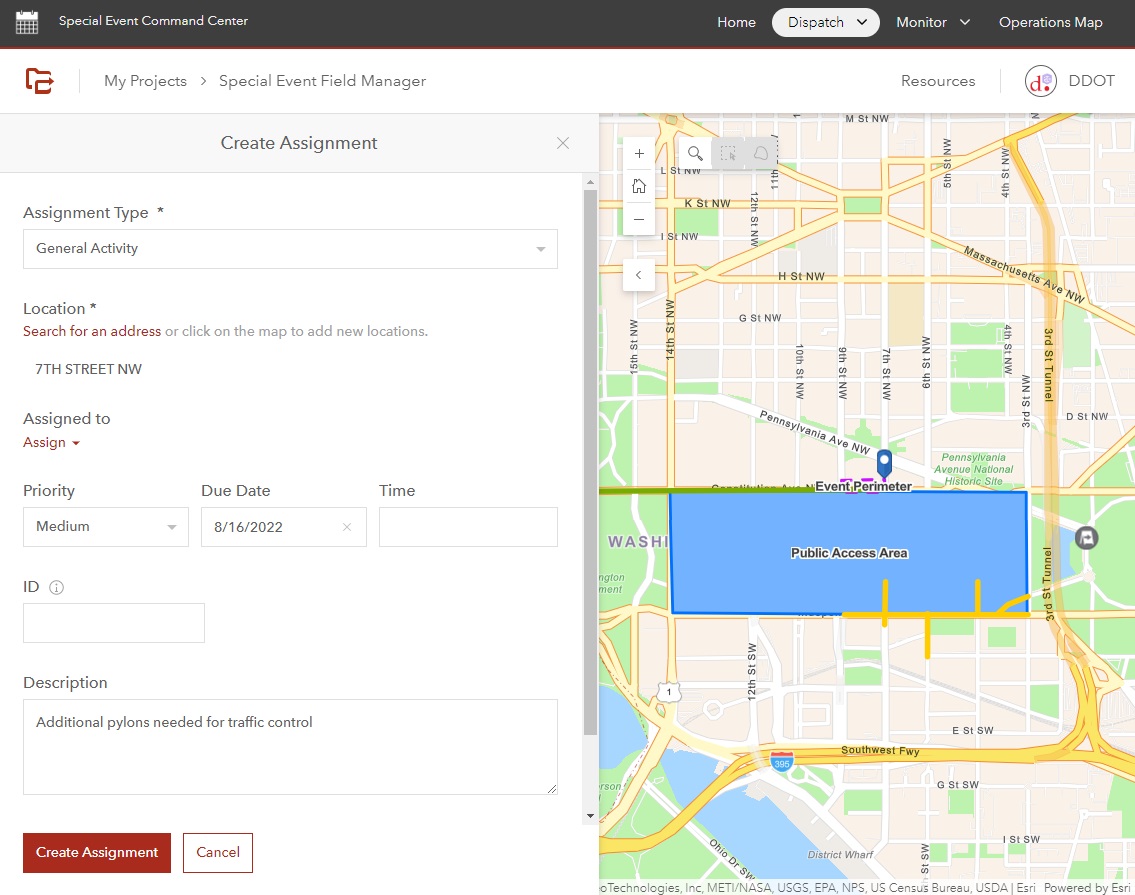Zoom out with the map minus icon

click(x=638, y=219)
